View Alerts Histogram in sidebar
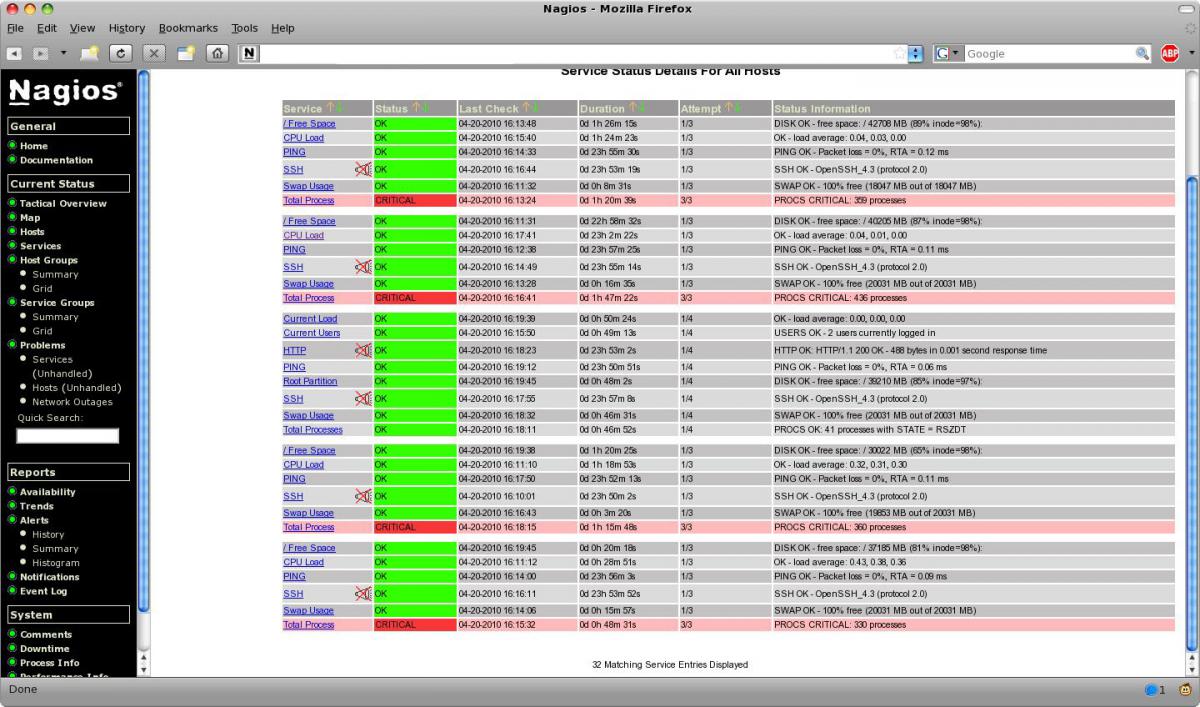The image size is (1200, 707). (56, 563)
